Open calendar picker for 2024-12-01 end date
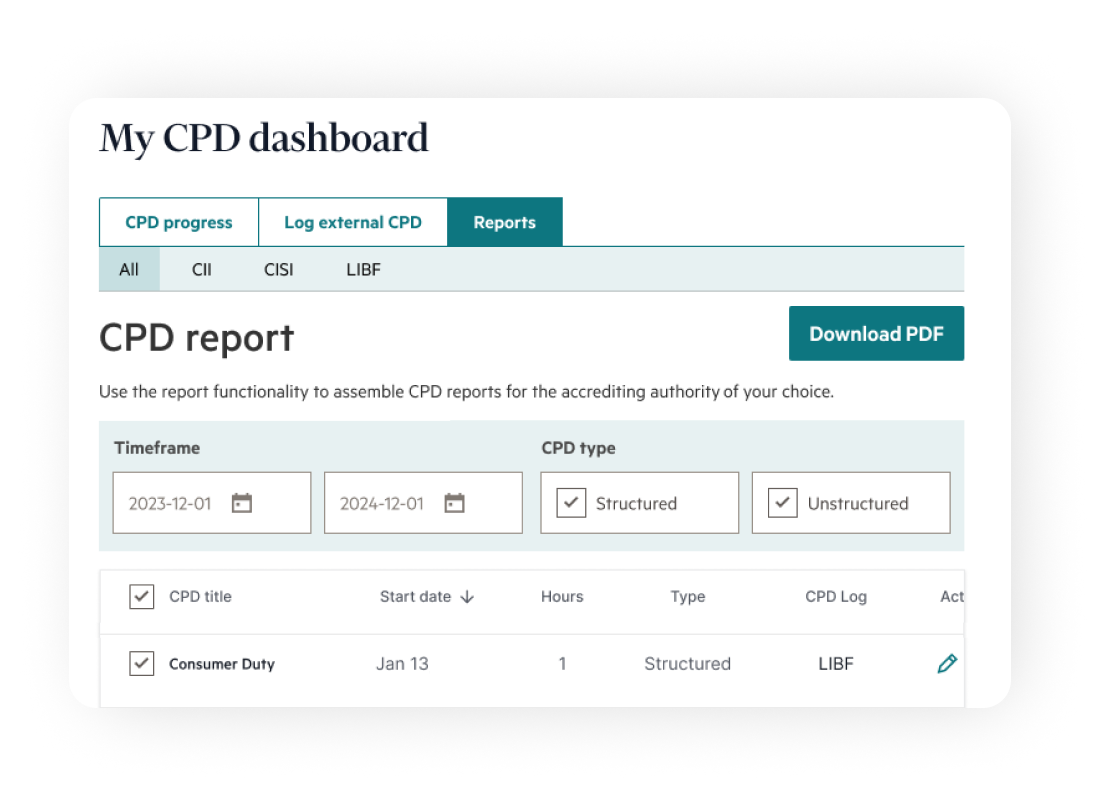This screenshot has height=792, width=1105. (454, 503)
